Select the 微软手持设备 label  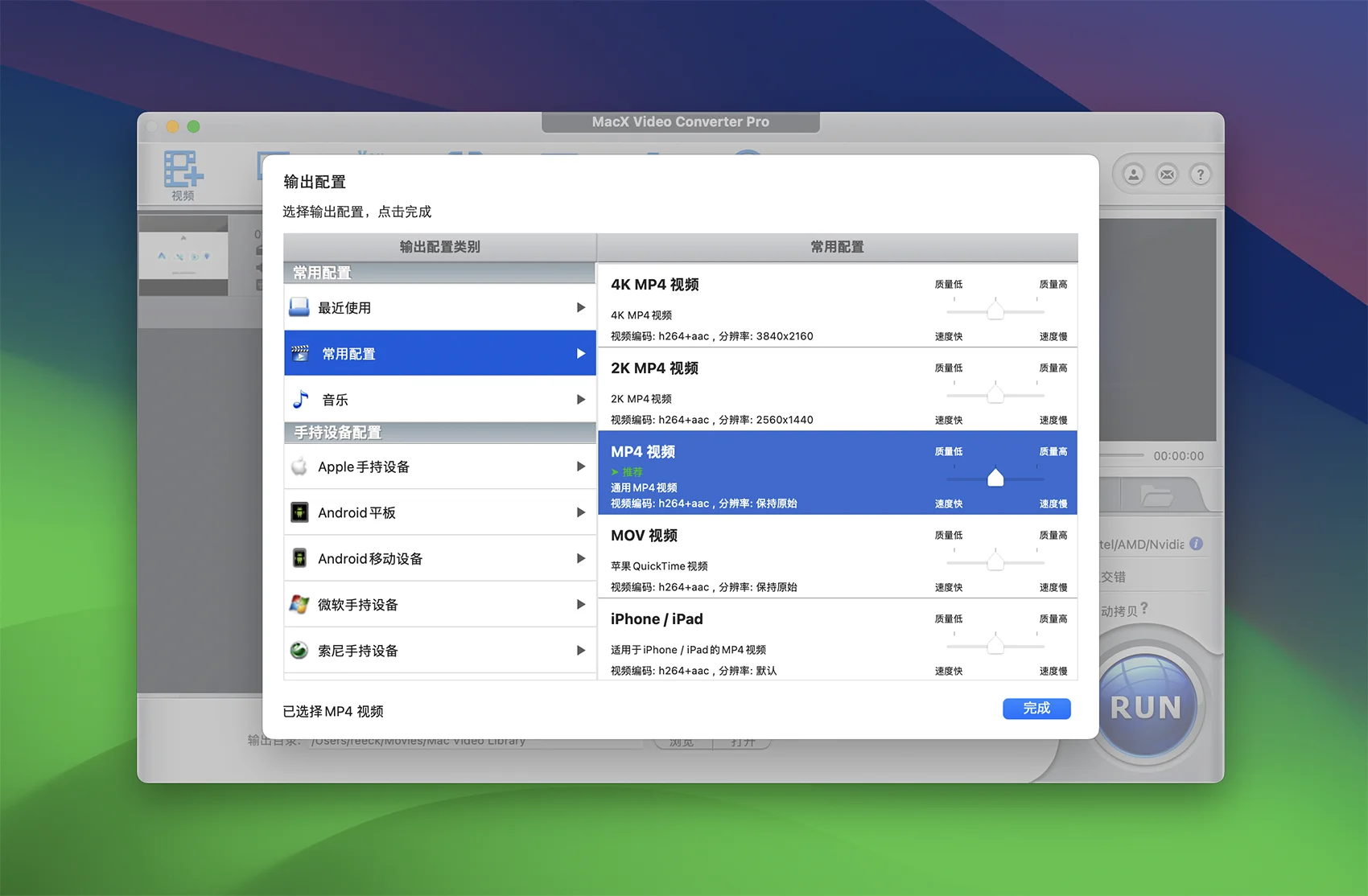click(x=358, y=605)
